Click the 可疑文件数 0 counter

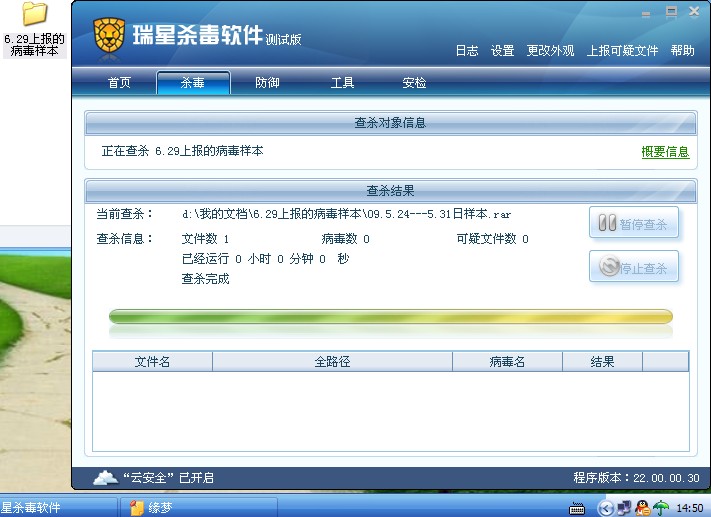[492, 239]
